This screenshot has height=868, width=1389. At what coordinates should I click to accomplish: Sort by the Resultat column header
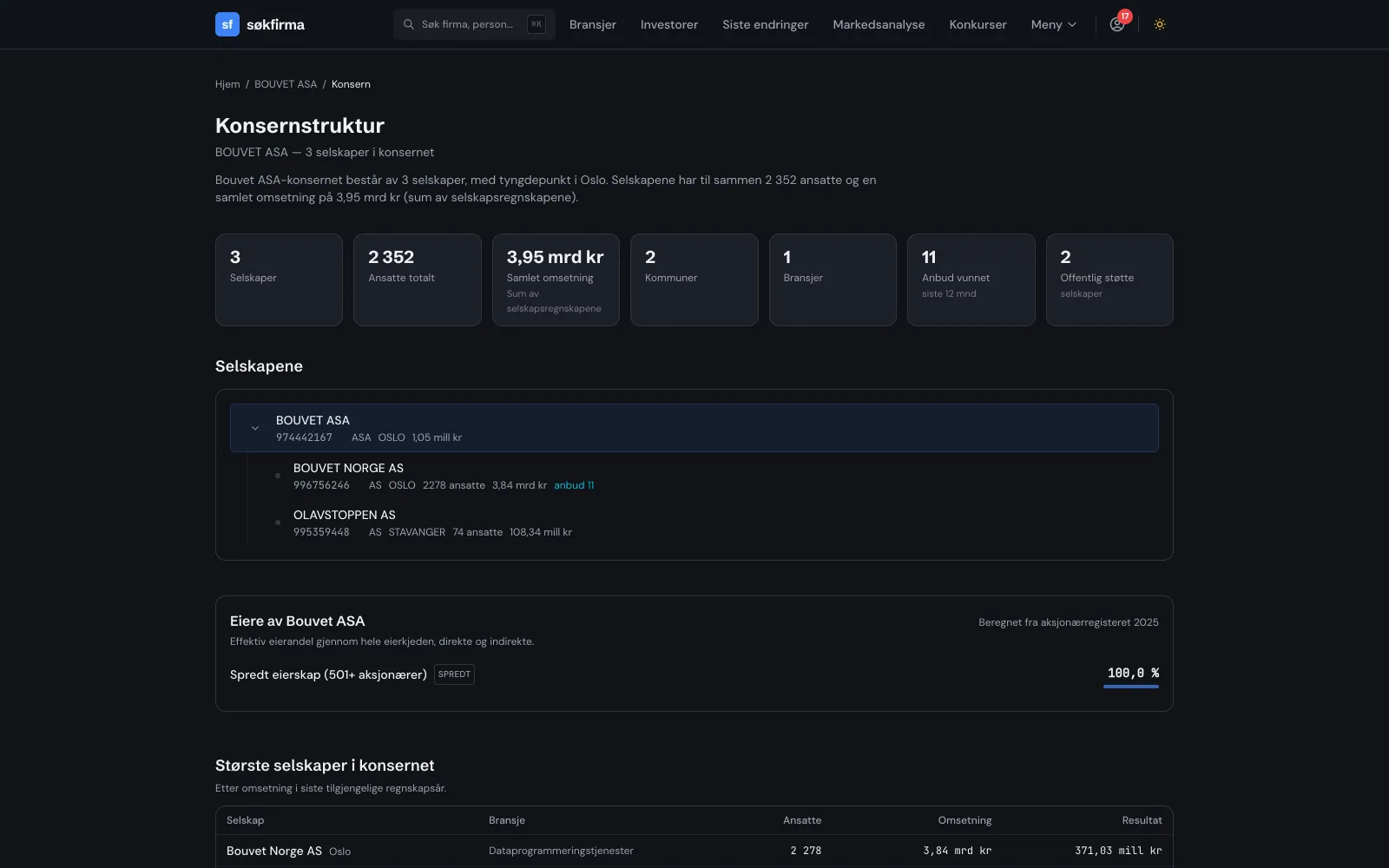pos(1142,820)
